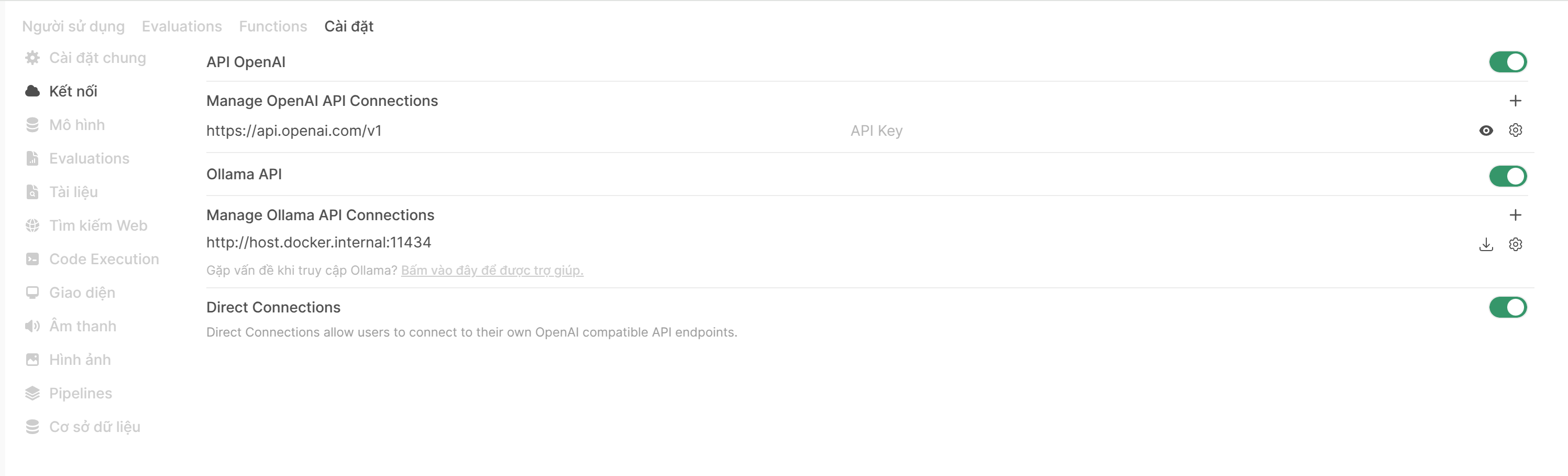1568x476 pixels.
Task: Open the Âm thanh settings
Action: (x=83, y=326)
